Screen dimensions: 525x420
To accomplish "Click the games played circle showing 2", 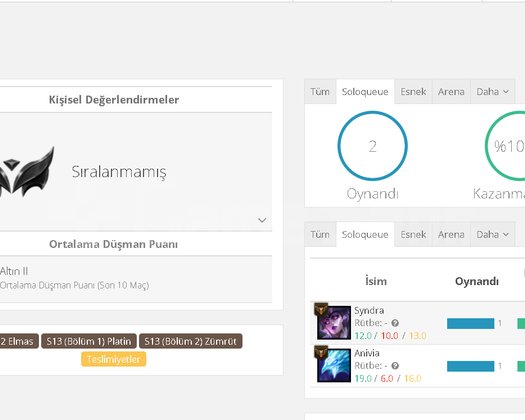I will [x=373, y=146].
